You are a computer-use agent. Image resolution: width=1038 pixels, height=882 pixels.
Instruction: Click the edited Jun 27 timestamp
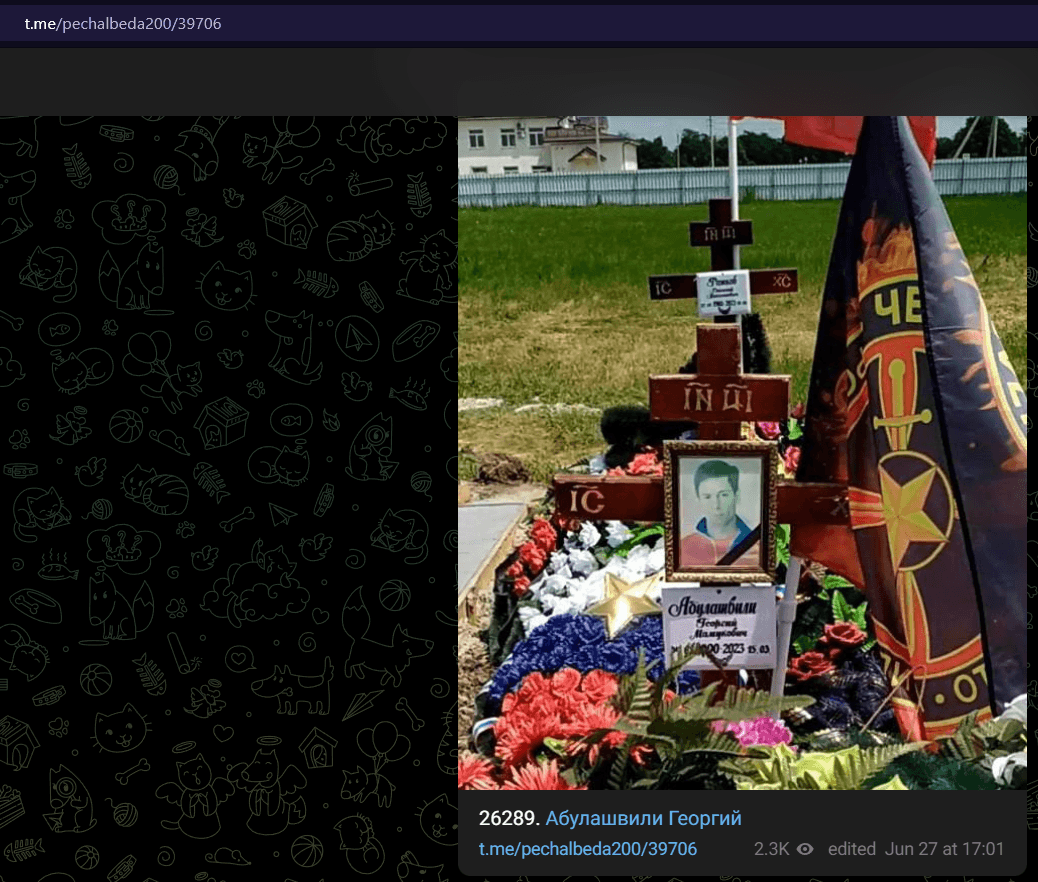click(x=916, y=849)
